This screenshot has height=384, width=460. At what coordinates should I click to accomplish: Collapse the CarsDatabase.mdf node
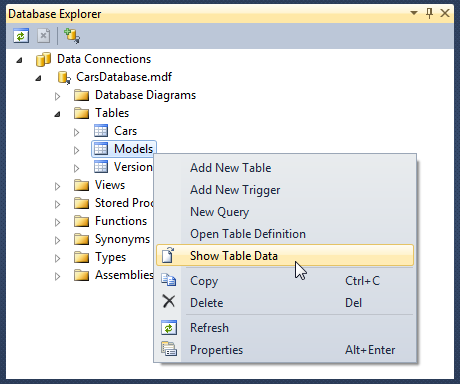pos(38,78)
